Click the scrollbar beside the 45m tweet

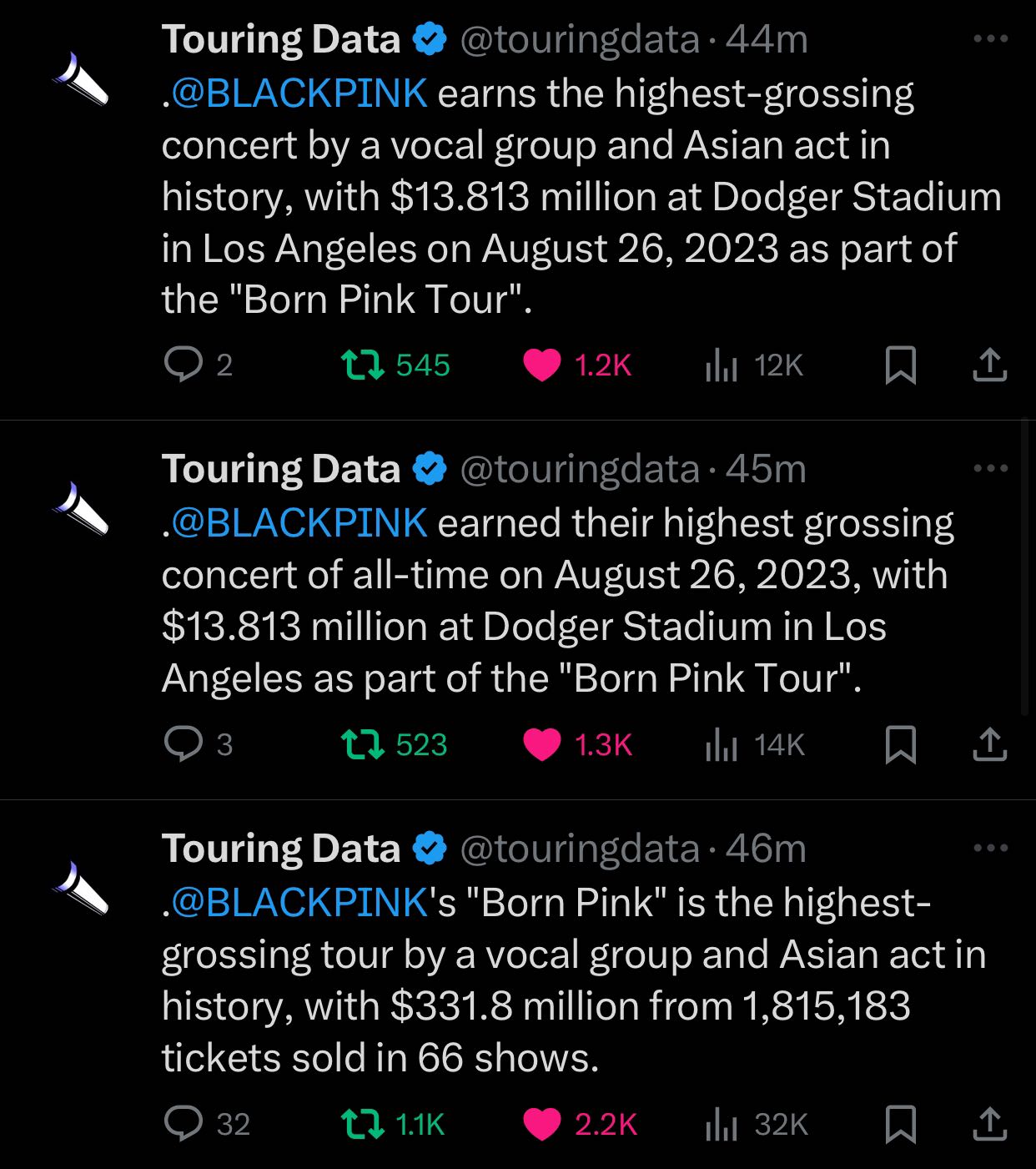coord(1025,567)
